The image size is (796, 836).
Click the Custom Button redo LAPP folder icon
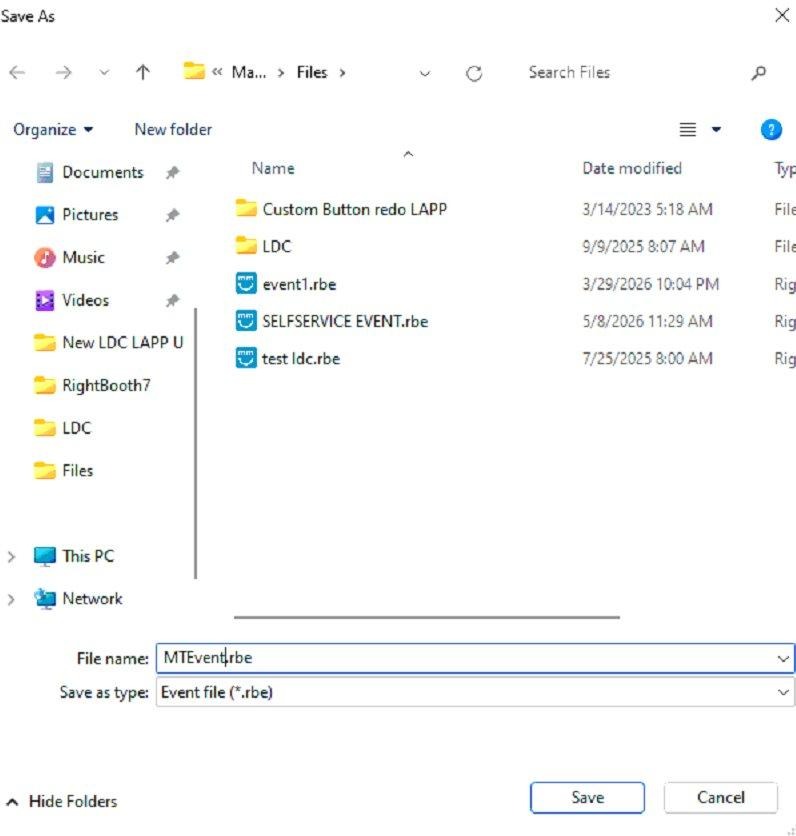(x=246, y=208)
